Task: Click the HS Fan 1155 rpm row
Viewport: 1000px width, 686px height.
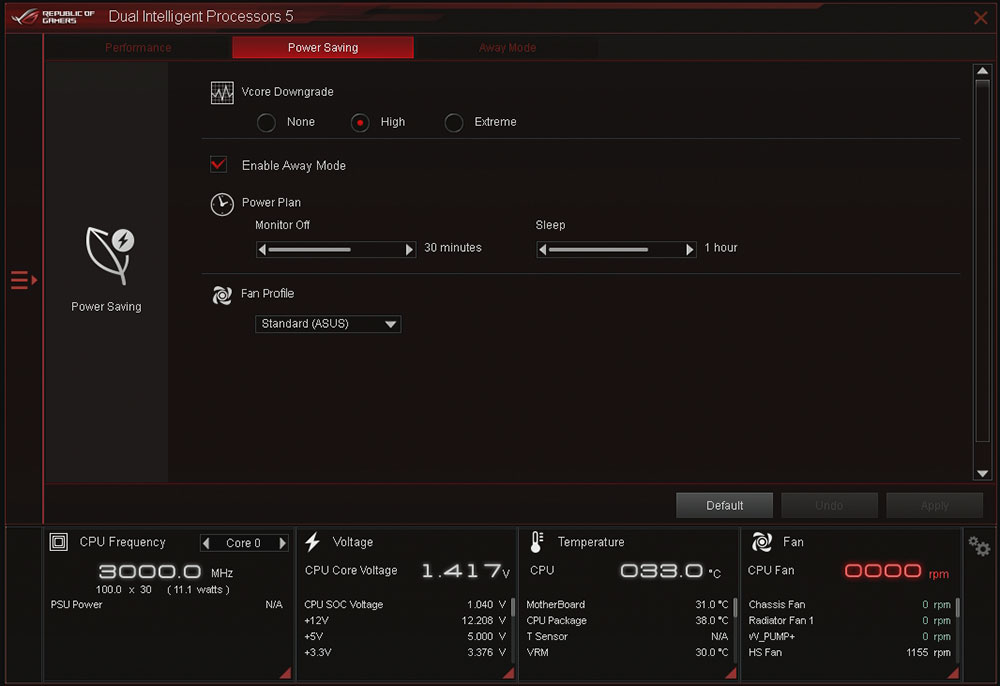Action: pyautogui.click(x=849, y=652)
